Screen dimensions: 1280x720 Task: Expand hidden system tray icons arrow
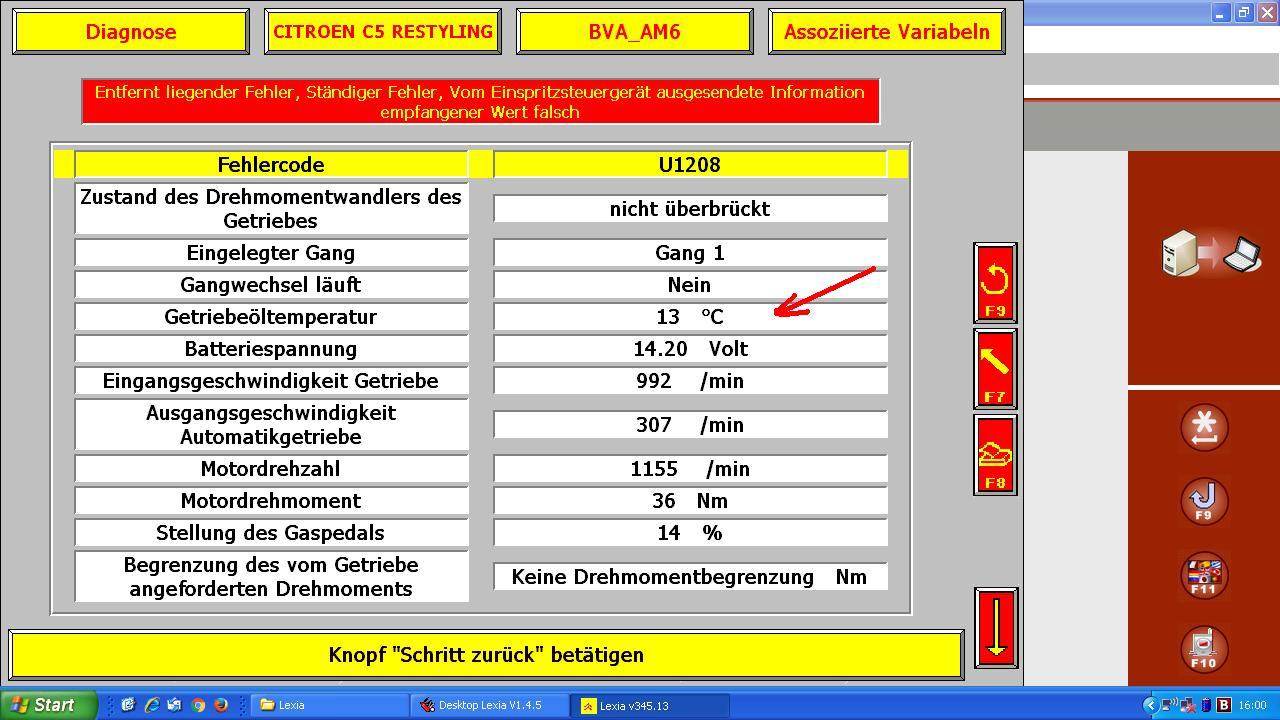[1150, 705]
